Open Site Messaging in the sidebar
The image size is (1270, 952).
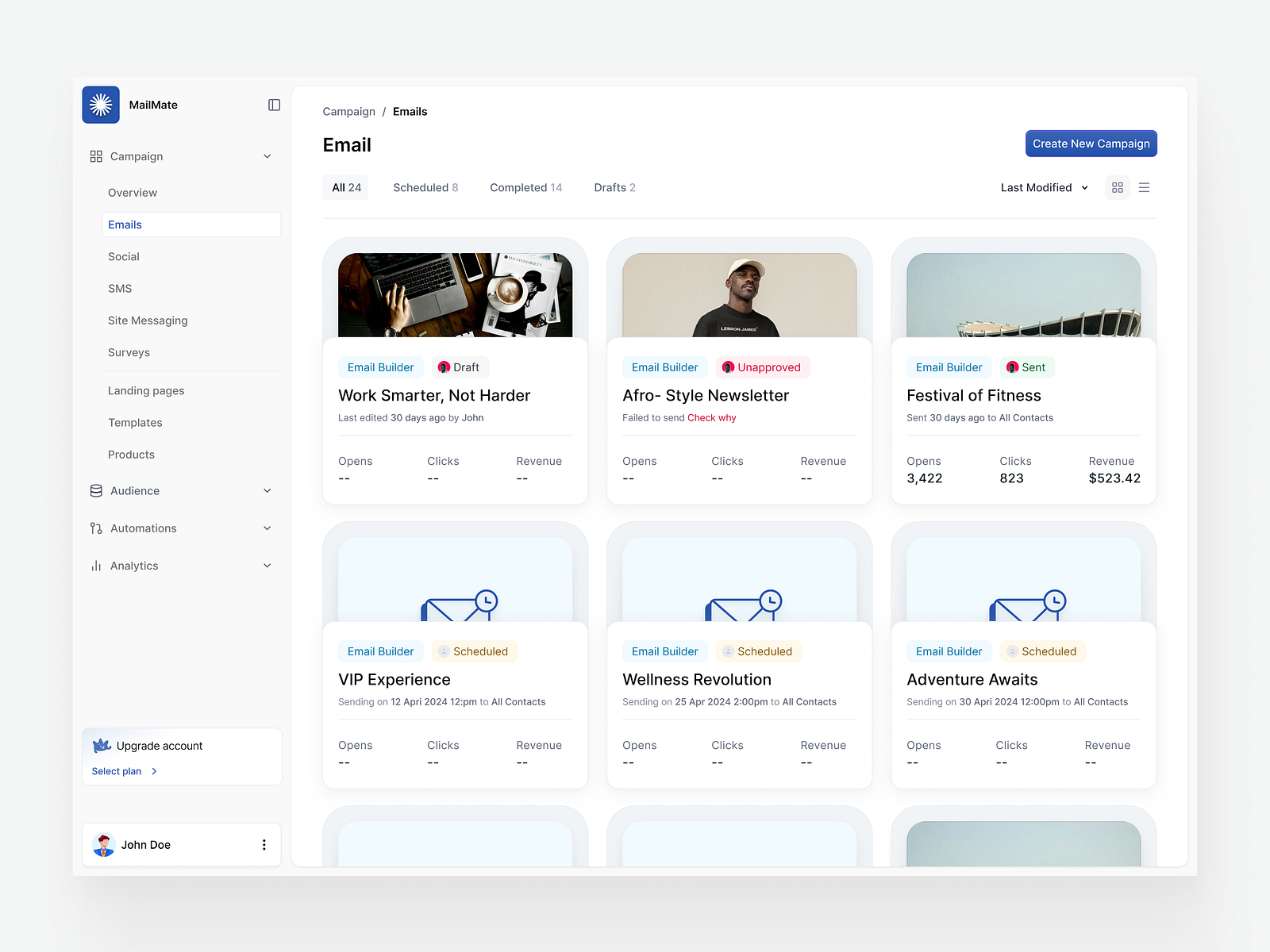(148, 321)
